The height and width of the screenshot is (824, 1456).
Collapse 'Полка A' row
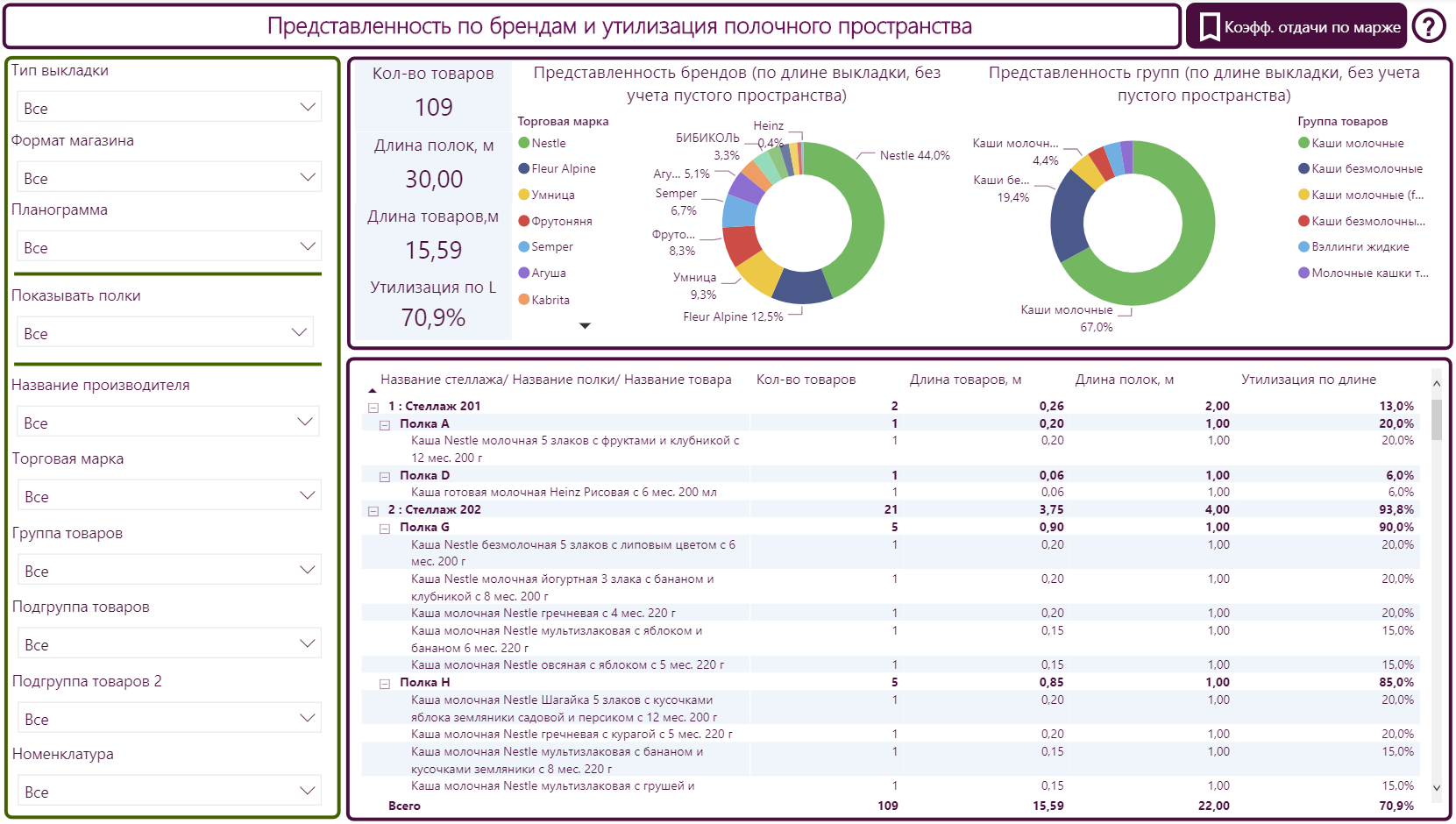pyautogui.click(x=385, y=424)
